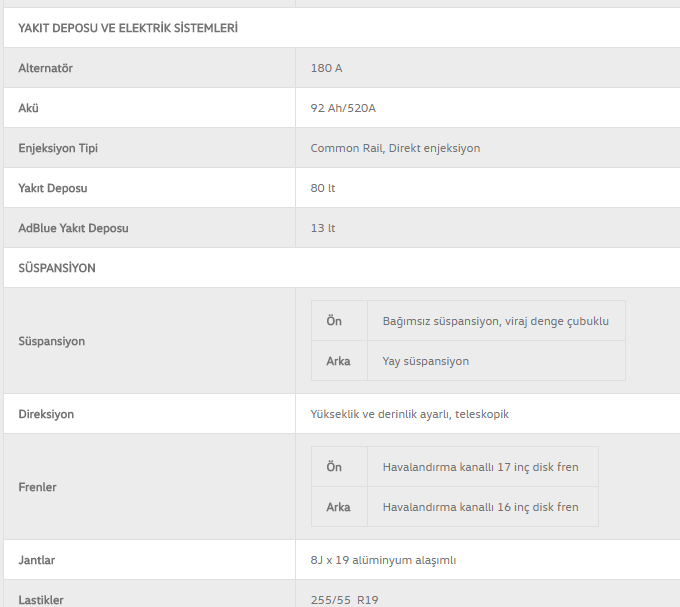The height and width of the screenshot is (607, 680).
Task: Select the Enjeksiyon Tipi label
Action: coord(58,148)
